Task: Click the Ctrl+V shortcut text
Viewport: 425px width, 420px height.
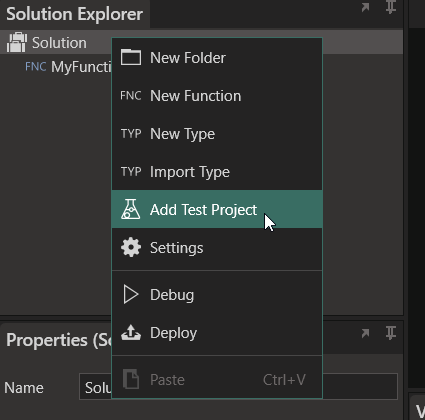Action: coord(284,379)
